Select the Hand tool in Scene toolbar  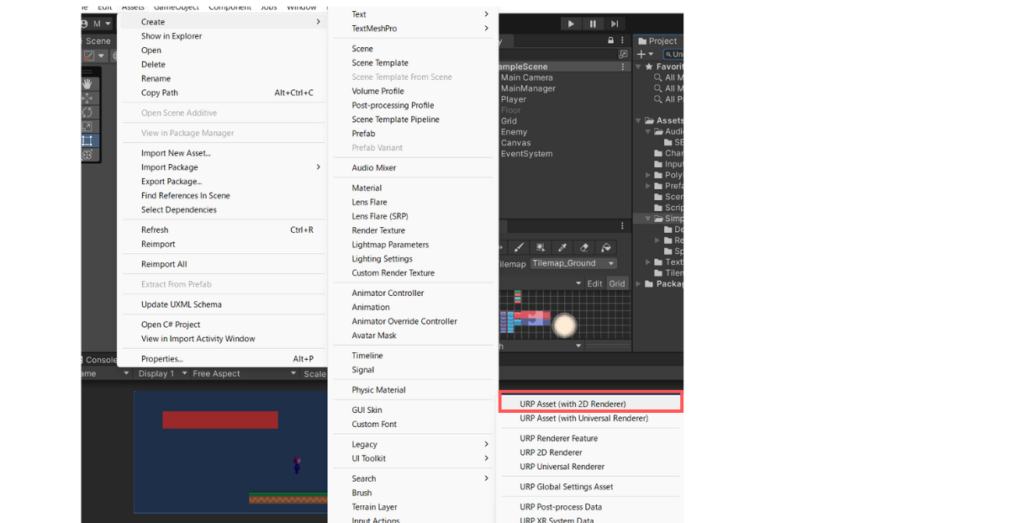(x=88, y=84)
